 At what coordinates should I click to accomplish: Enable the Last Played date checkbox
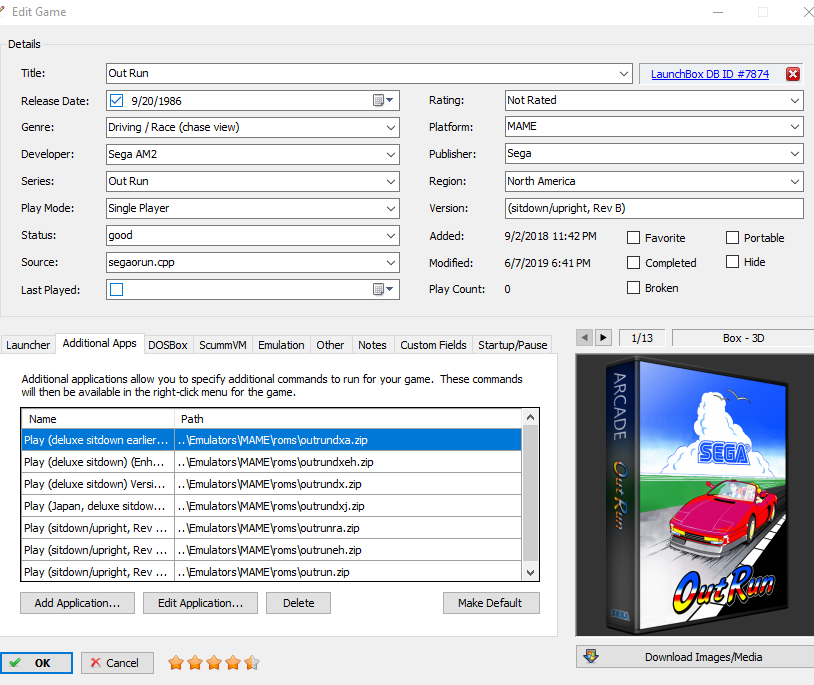tap(117, 290)
